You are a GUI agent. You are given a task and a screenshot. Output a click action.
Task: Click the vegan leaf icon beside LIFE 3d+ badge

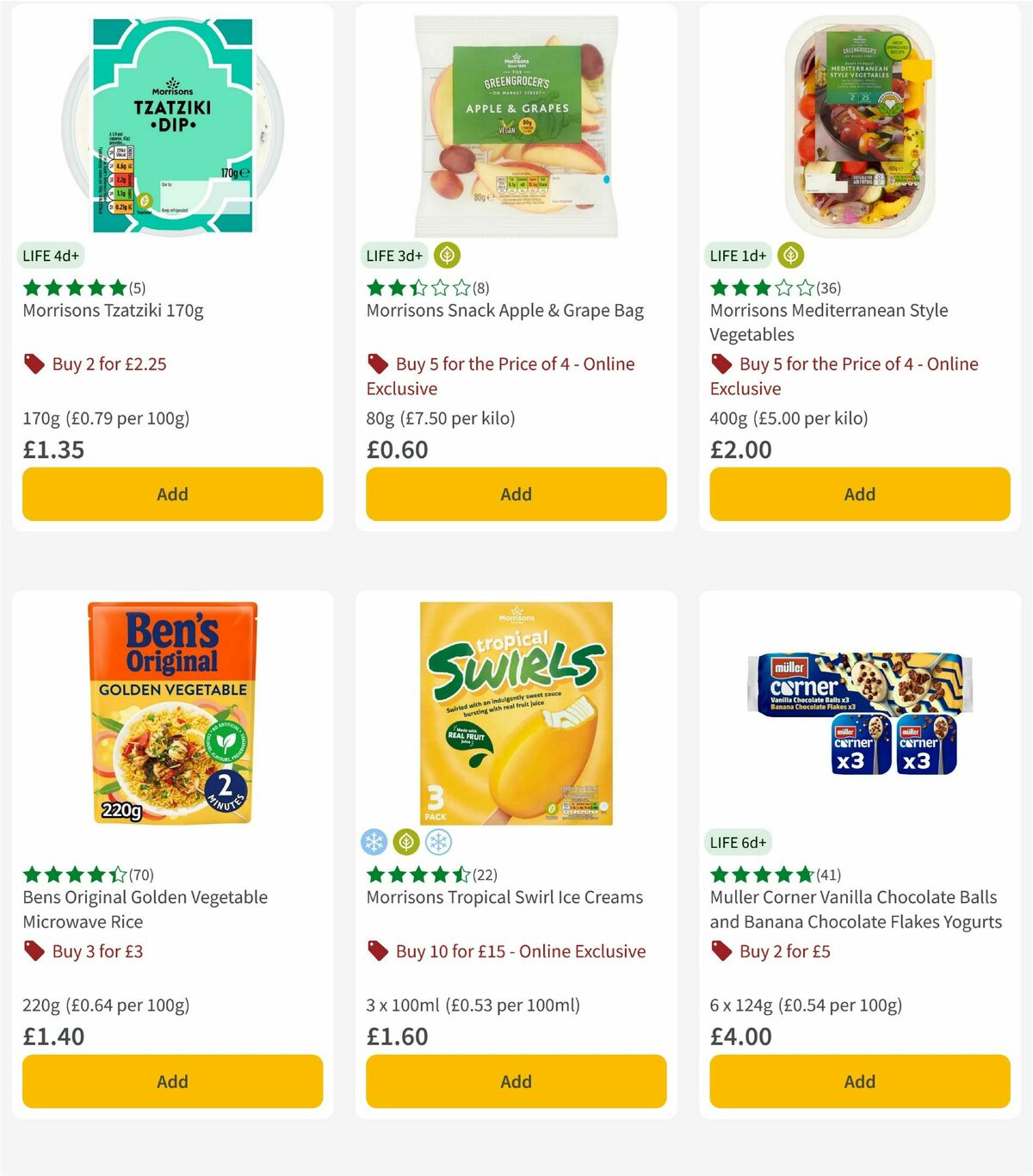tap(446, 255)
